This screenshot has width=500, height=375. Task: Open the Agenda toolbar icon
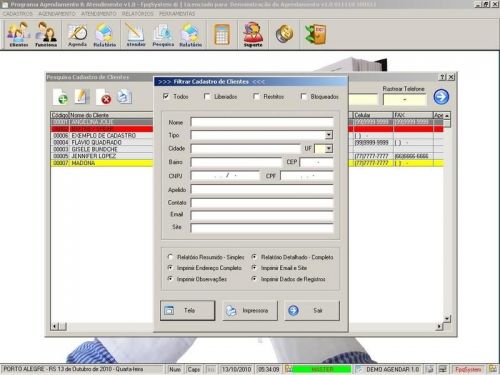(77, 34)
